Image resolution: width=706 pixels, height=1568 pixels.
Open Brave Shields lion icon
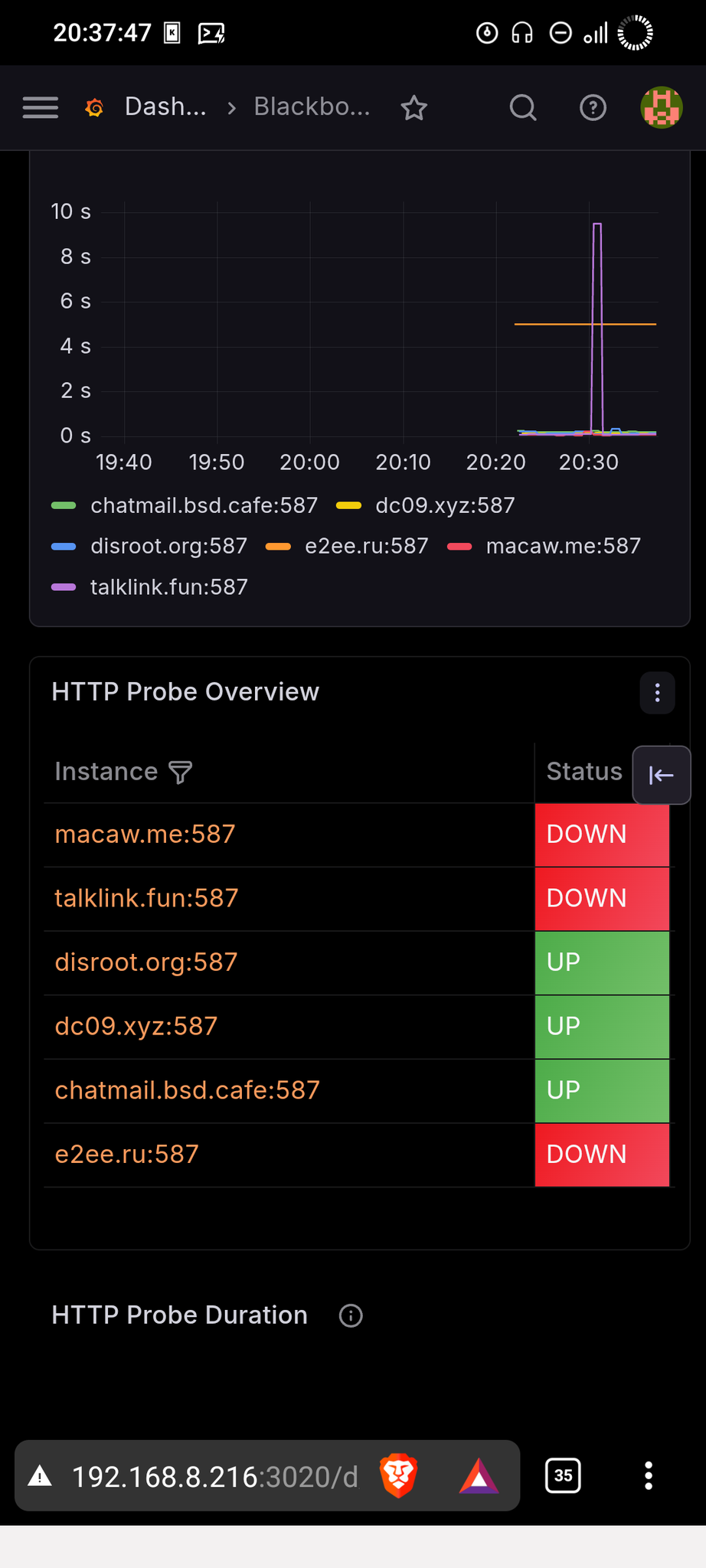398,1475
